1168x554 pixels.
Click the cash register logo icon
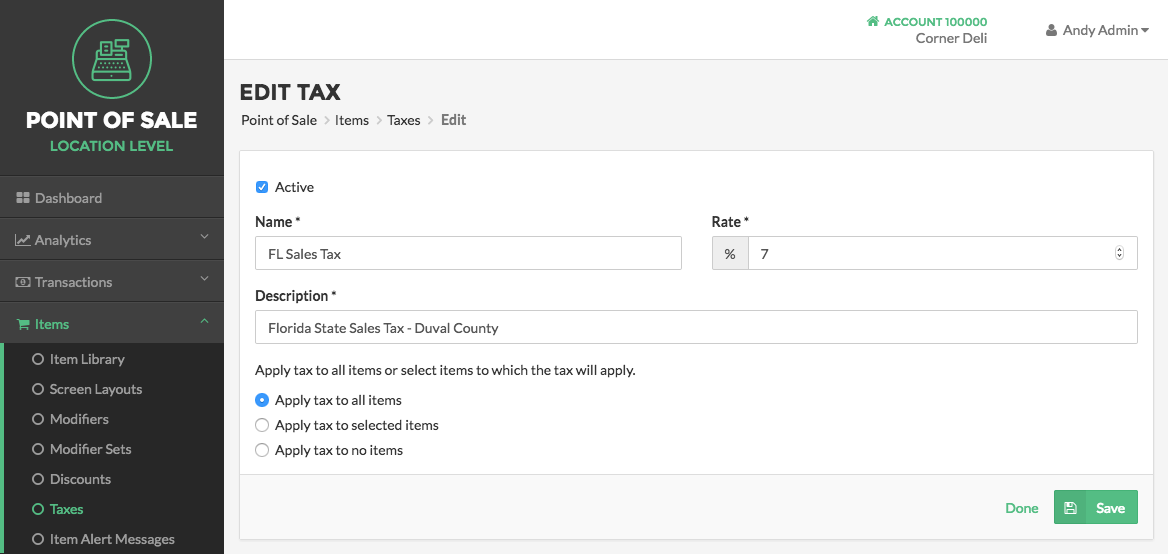pos(112,59)
